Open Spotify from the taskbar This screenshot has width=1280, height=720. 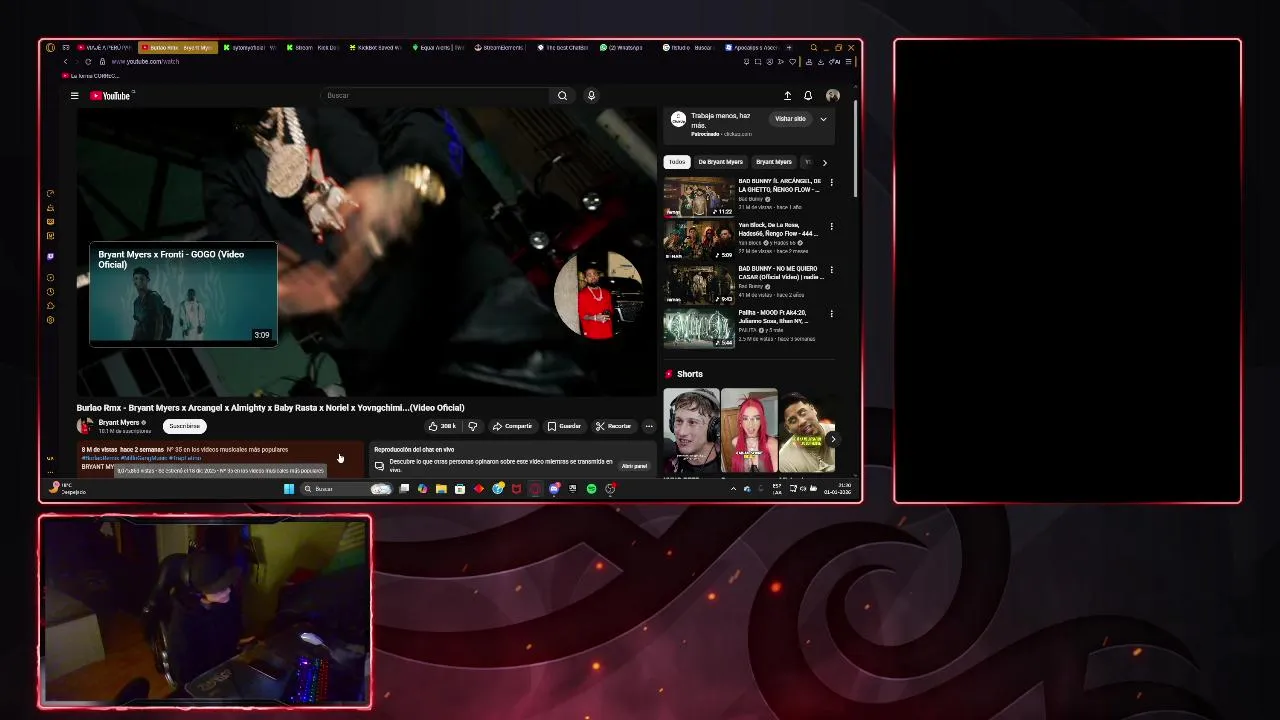click(x=591, y=489)
